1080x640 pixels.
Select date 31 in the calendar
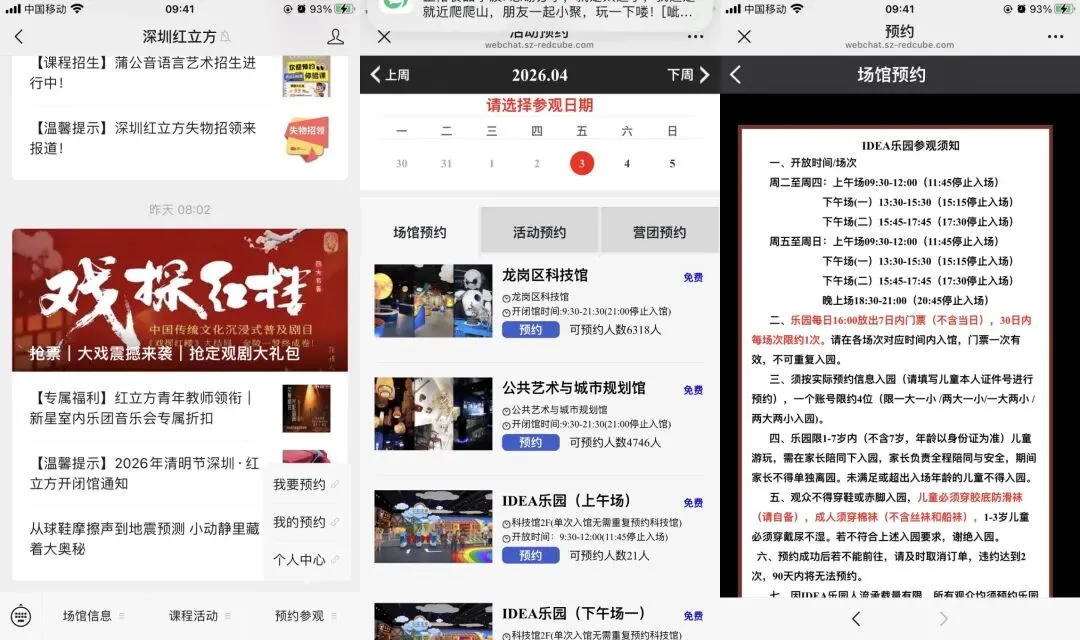(x=446, y=163)
